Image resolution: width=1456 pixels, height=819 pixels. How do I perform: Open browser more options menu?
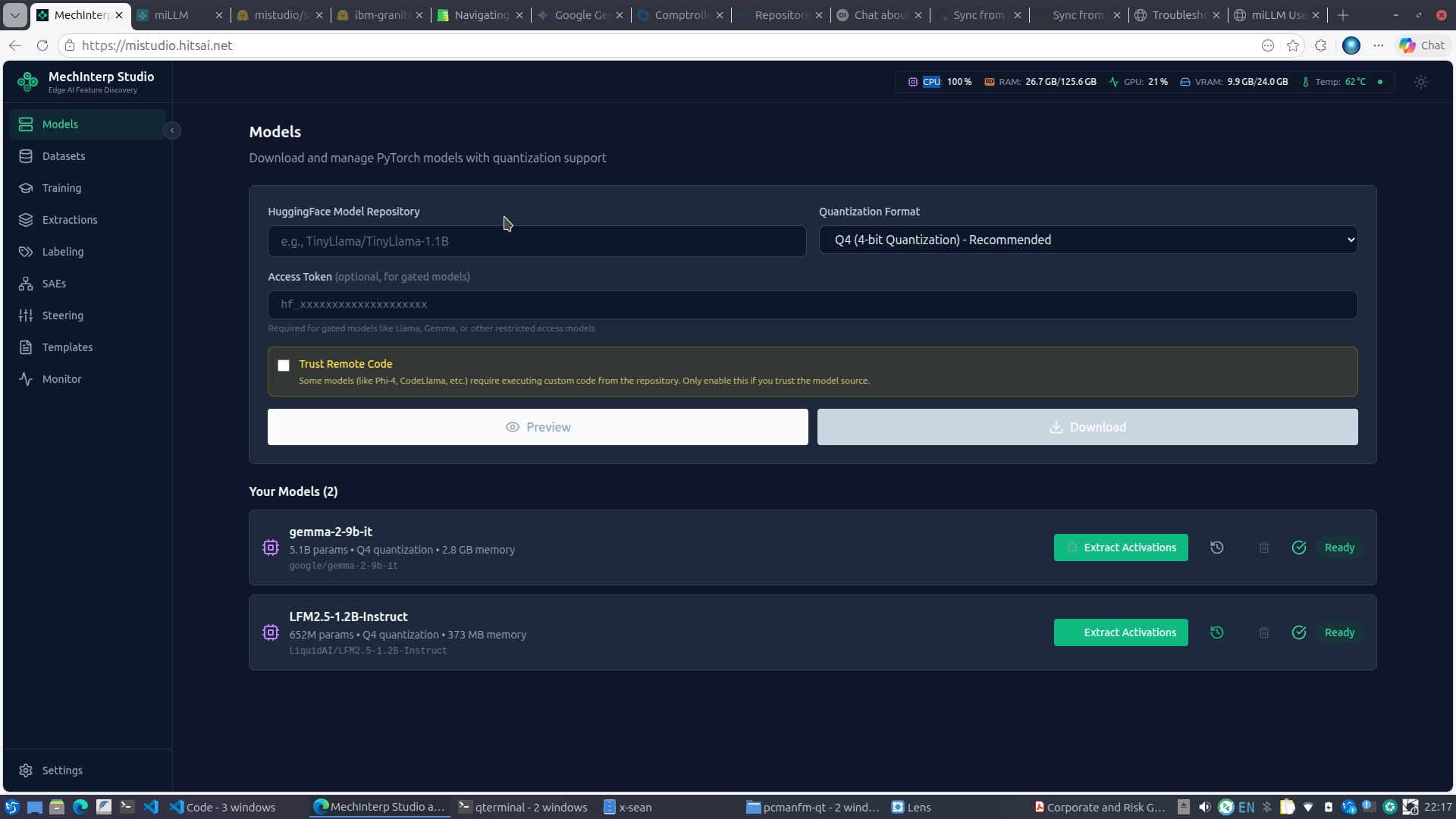[x=1379, y=45]
